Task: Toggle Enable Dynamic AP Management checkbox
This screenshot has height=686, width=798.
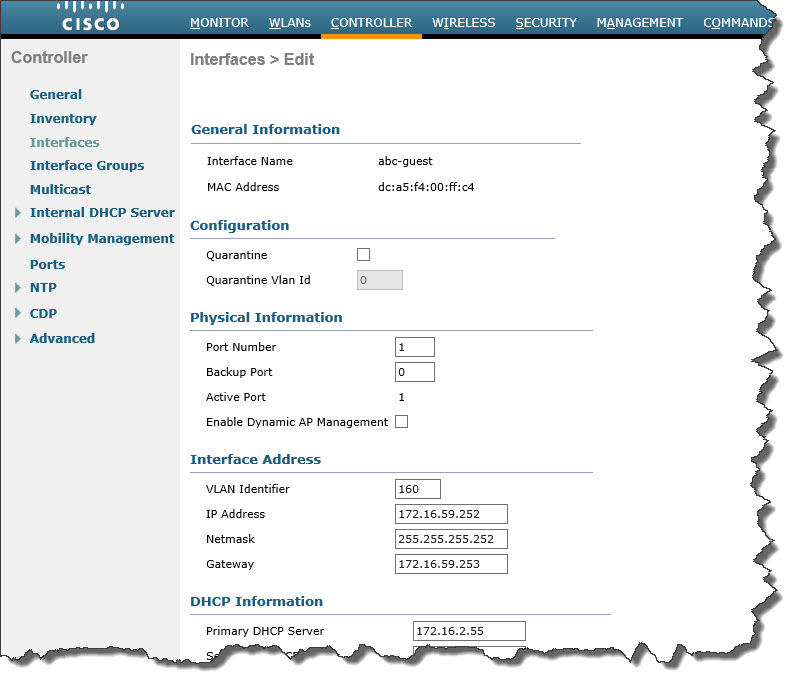Action: coord(402,422)
